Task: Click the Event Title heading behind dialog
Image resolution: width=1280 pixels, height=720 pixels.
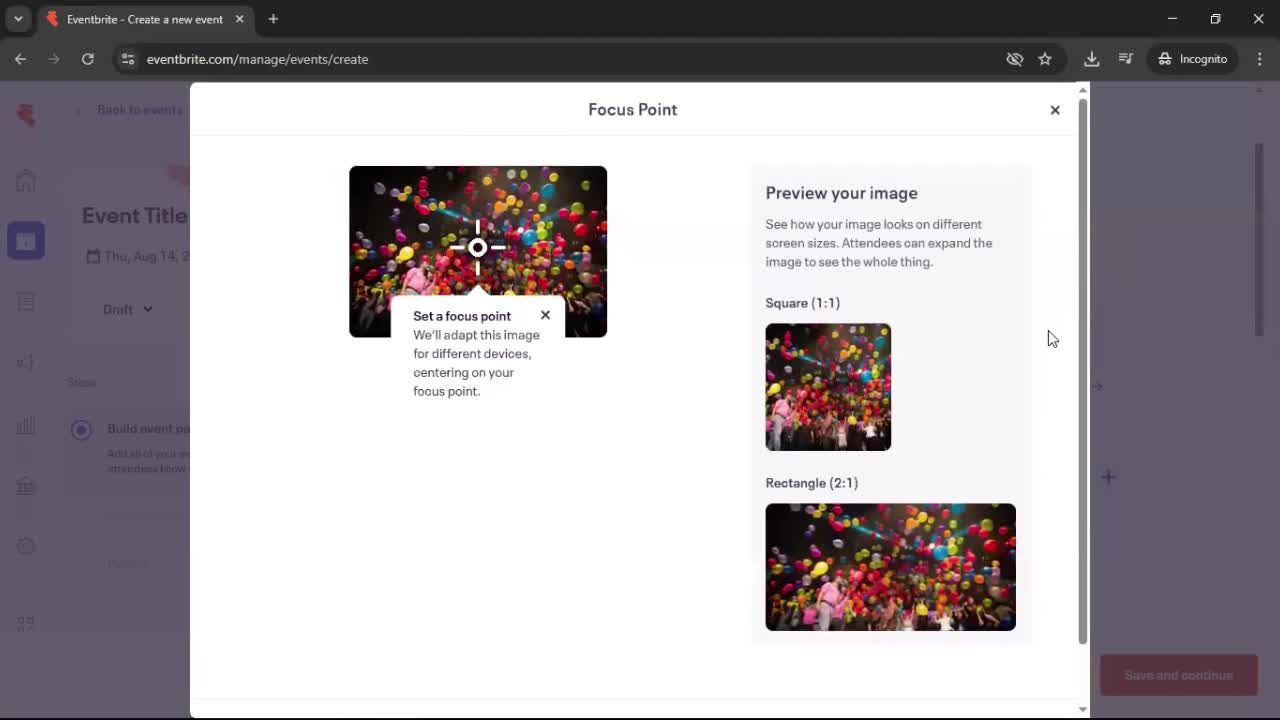Action: (x=135, y=215)
